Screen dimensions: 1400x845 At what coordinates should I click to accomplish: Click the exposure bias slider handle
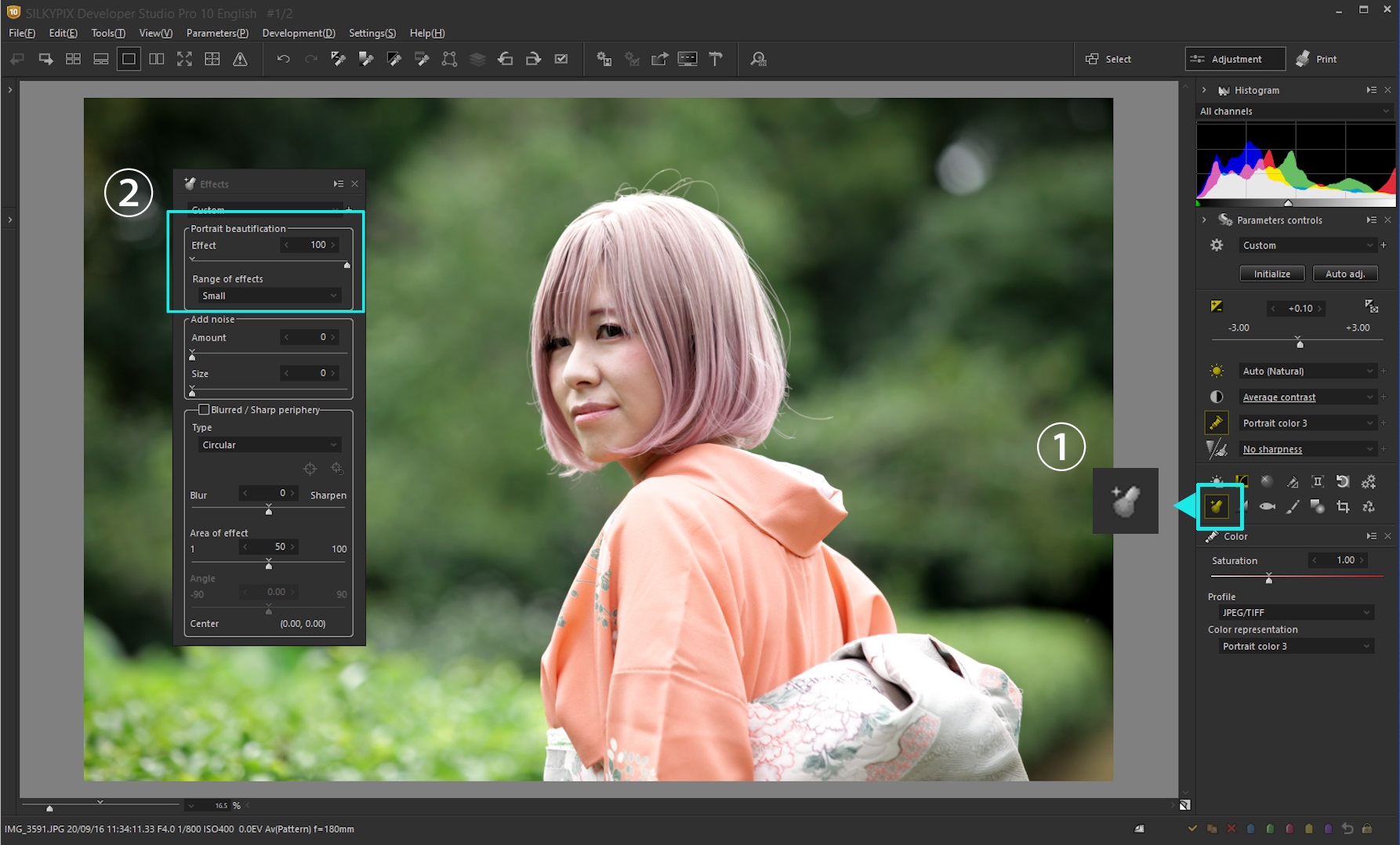[x=1300, y=344]
